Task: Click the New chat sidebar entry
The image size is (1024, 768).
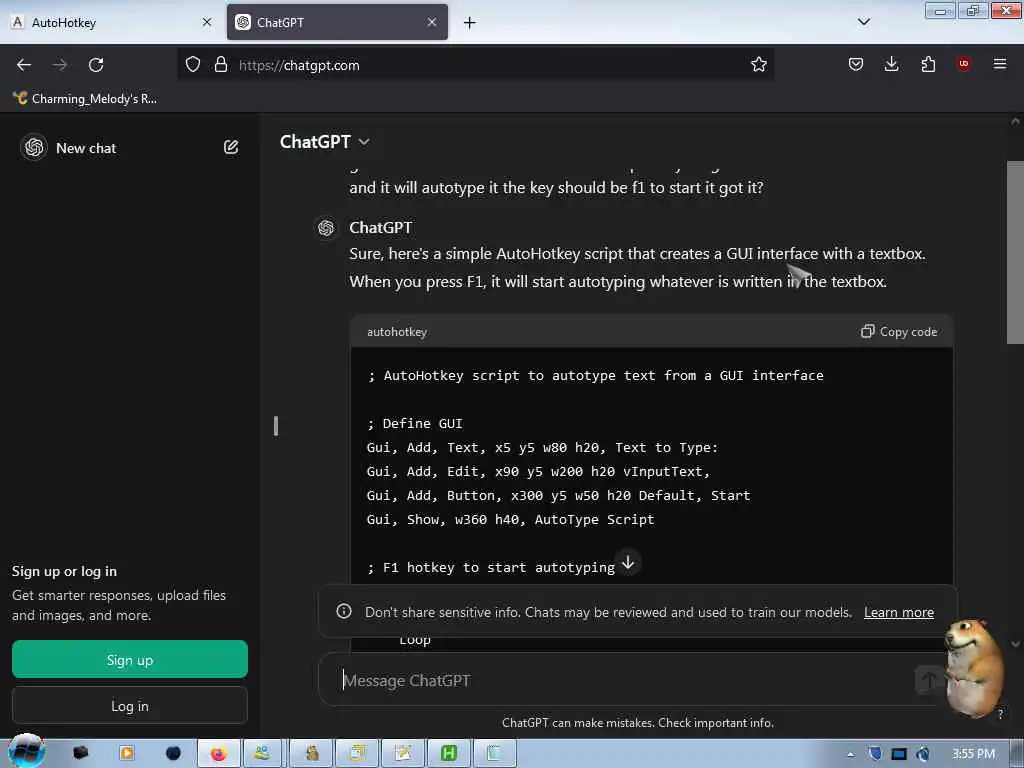Action: (86, 148)
